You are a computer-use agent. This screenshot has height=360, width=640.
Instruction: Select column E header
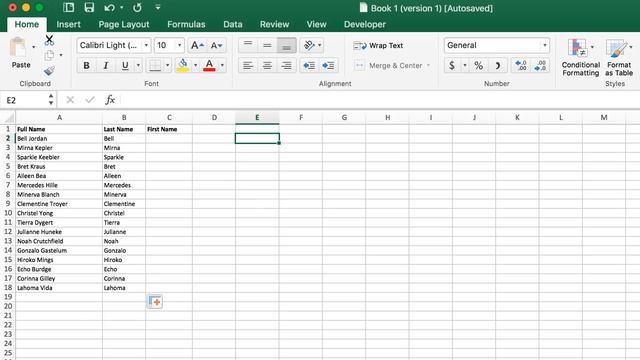tap(257, 118)
